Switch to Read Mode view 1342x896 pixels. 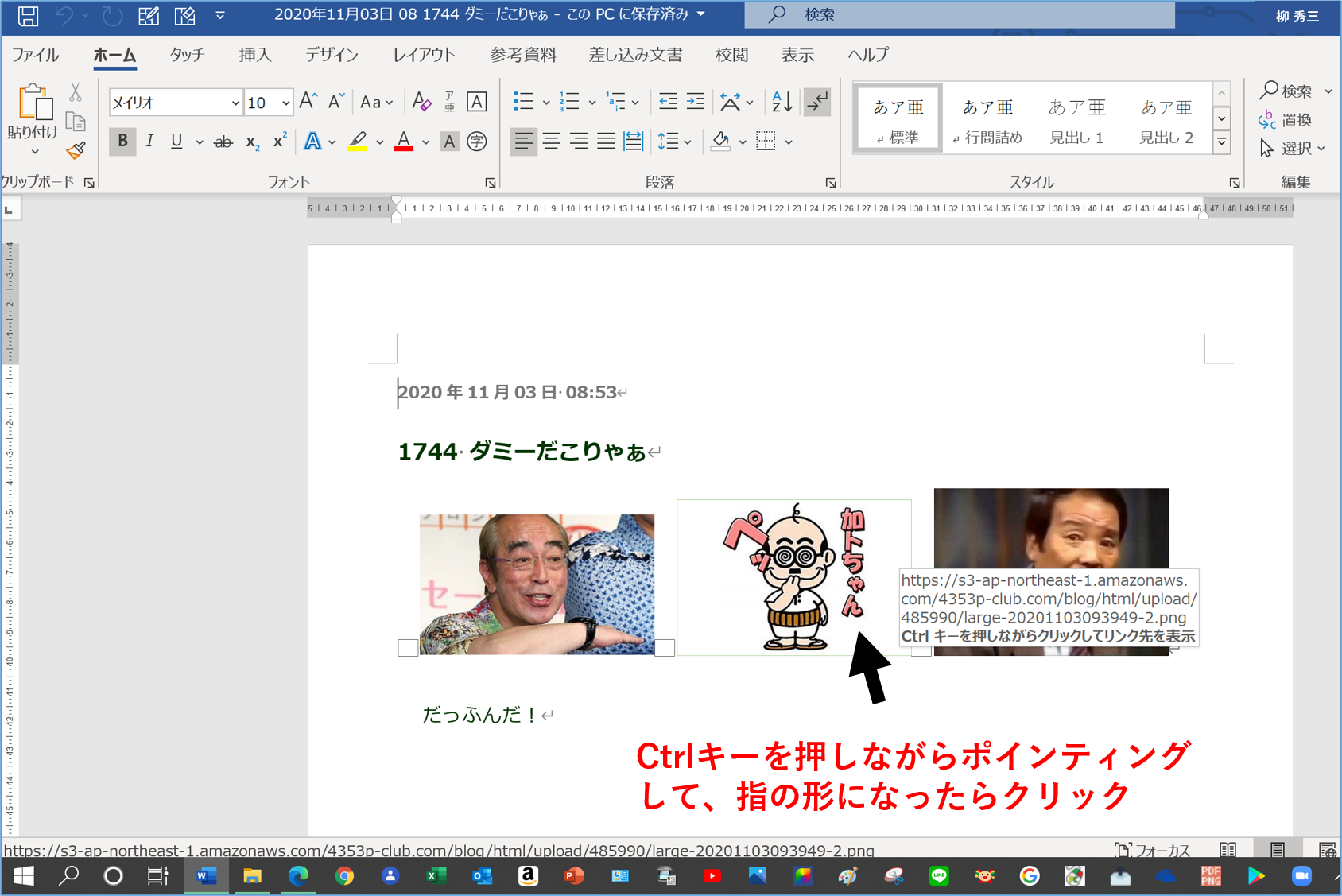click(1228, 849)
